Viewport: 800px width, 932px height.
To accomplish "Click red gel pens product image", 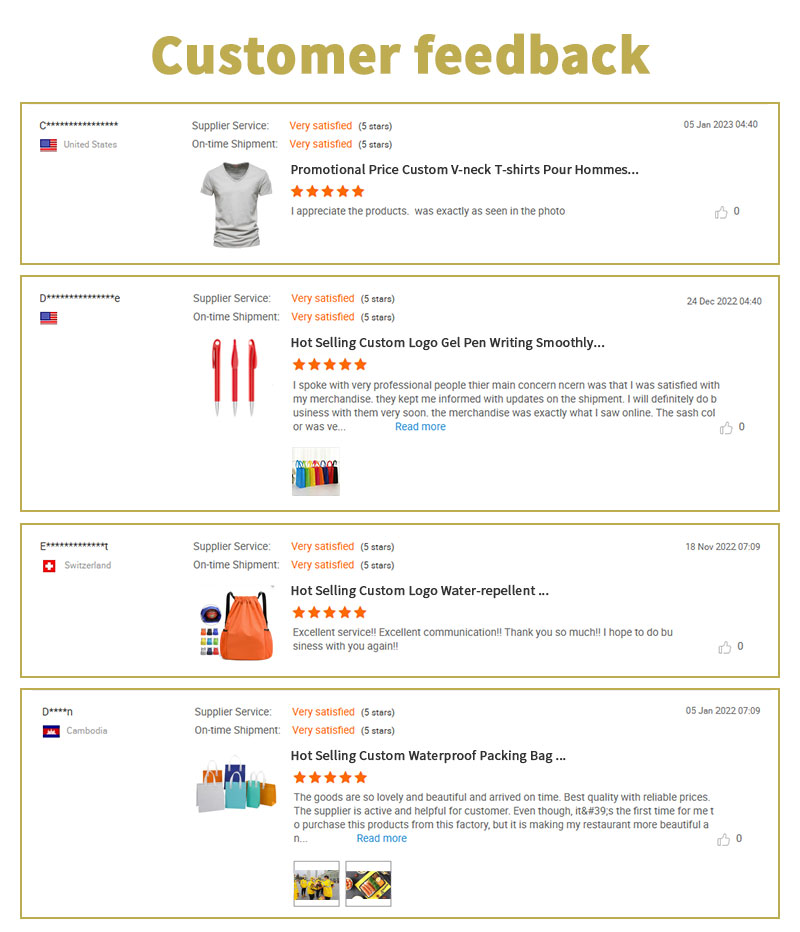I will [235, 376].
